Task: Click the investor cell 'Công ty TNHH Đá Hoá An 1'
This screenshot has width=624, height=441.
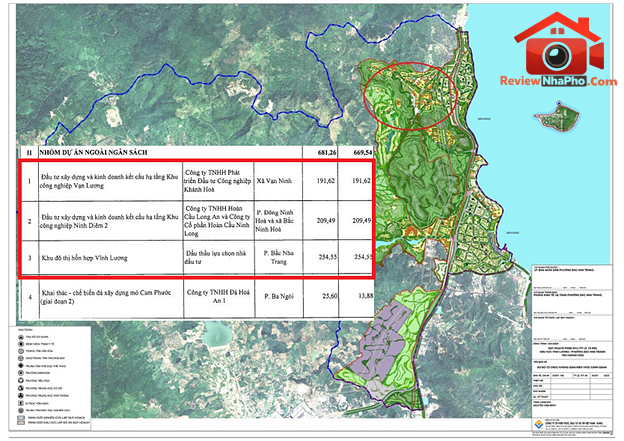Action: 218,297
